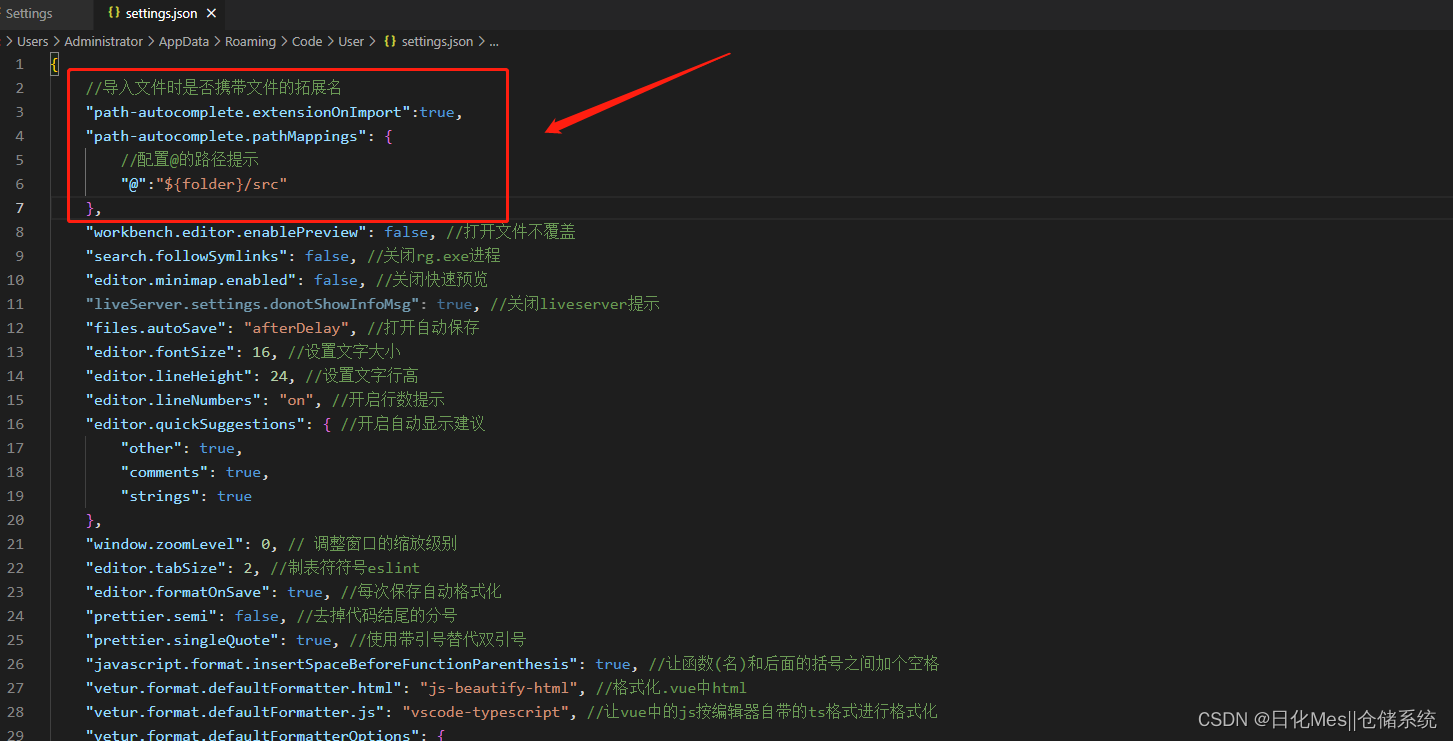Click the comment 去掉代码结尾的分号

click(376, 616)
